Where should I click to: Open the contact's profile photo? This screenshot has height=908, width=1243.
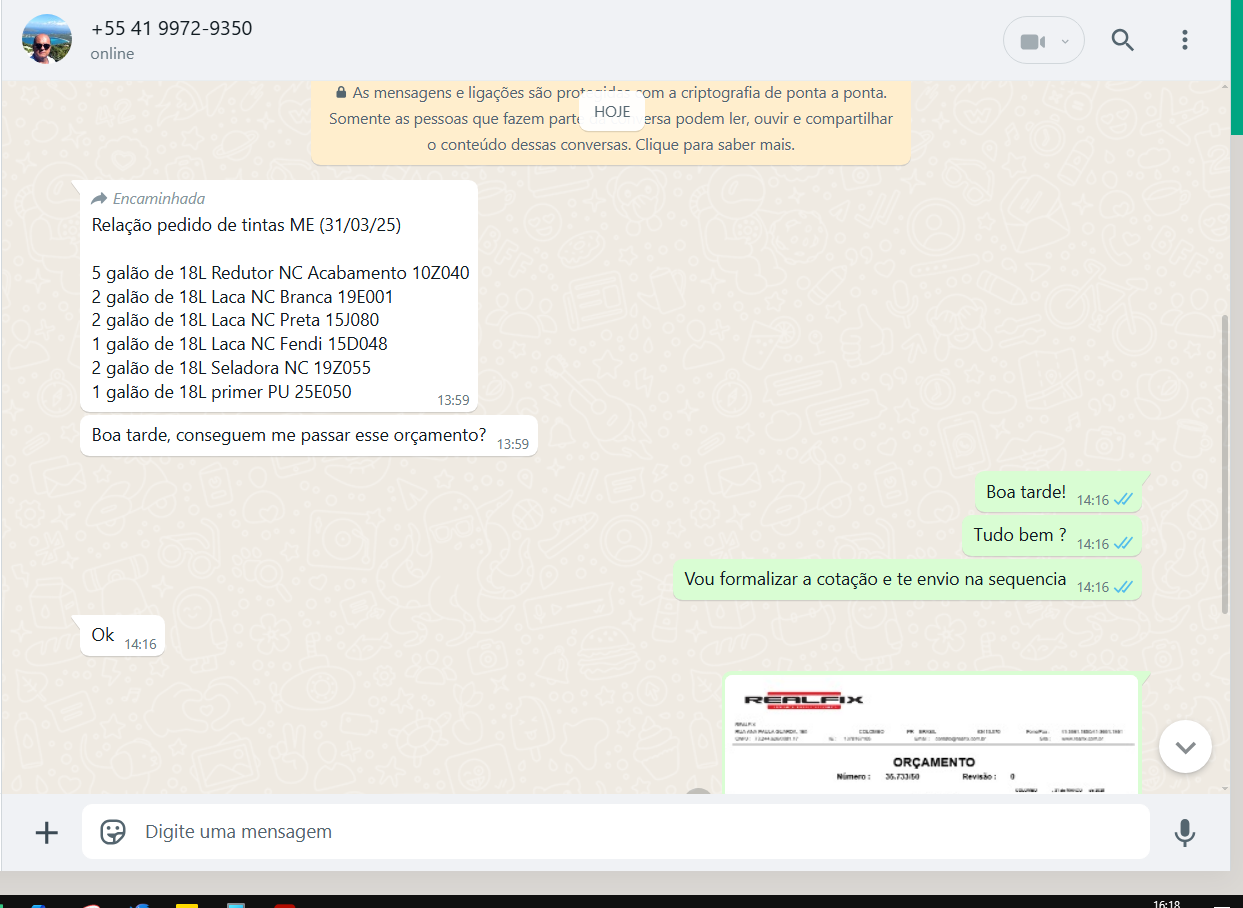tap(47, 40)
